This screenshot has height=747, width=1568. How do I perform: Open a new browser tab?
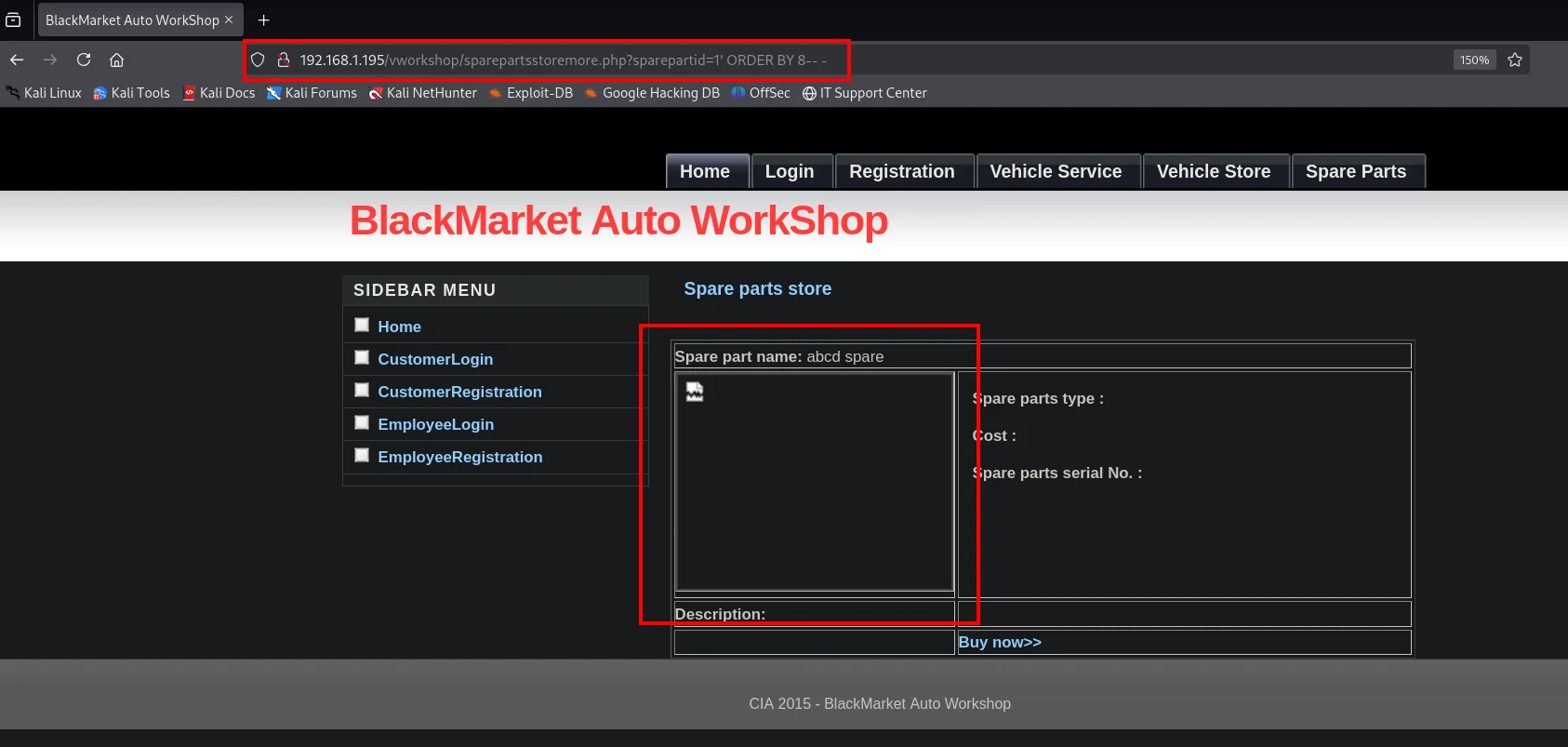[x=263, y=20]
